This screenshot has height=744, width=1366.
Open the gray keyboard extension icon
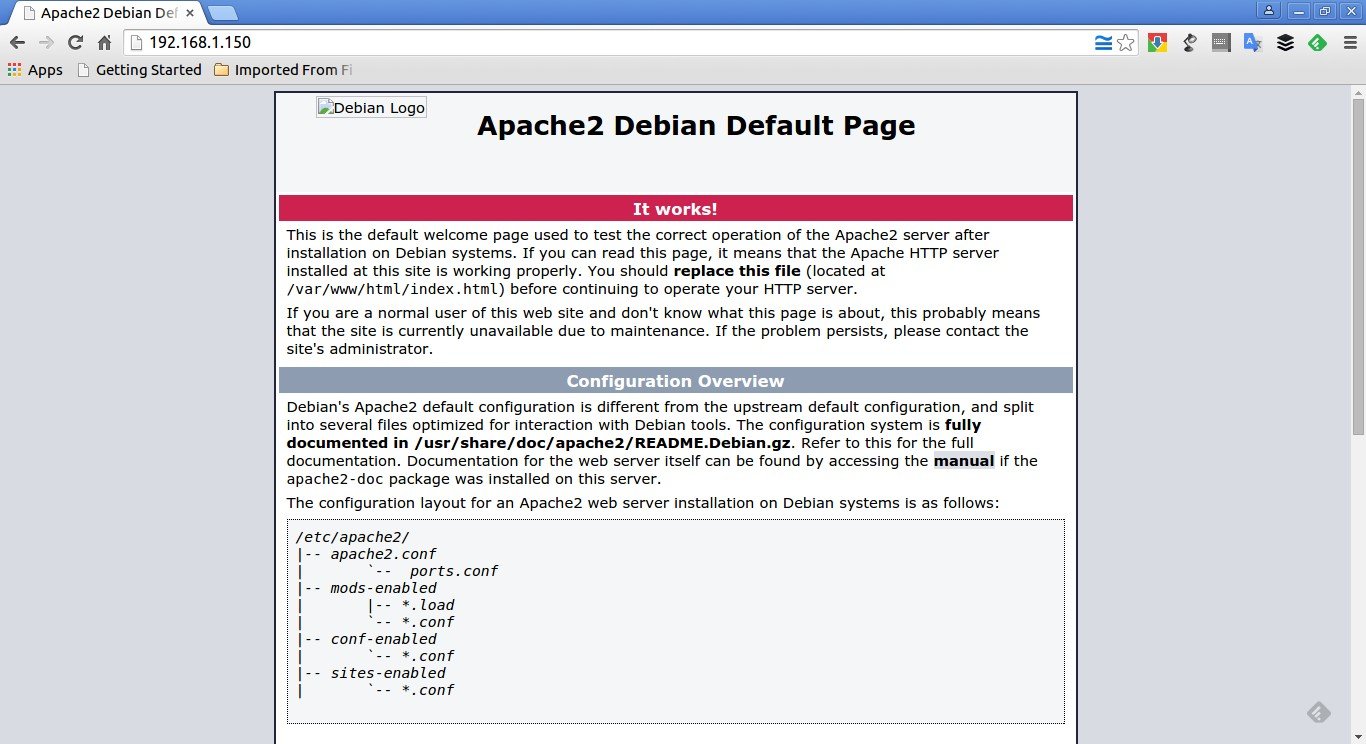tap(1221, 42)
